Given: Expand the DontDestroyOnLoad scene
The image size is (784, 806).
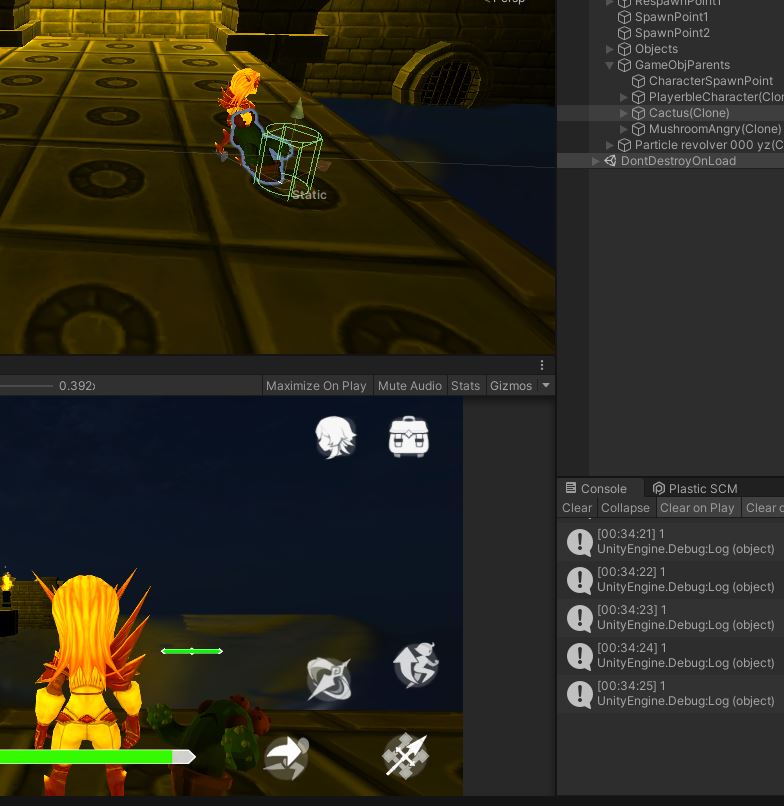Looking at the screenshot, I should coord(595,161).
